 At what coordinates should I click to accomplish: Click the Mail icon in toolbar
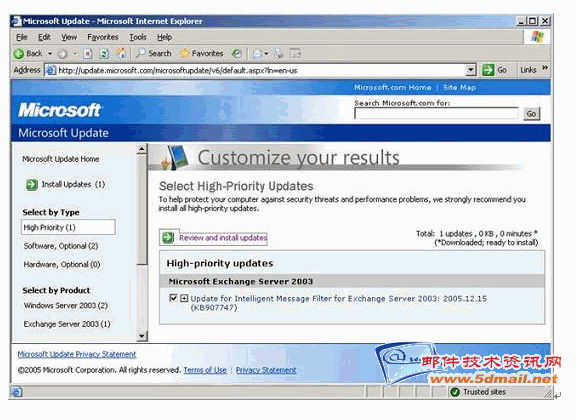(x=258, y=54)
